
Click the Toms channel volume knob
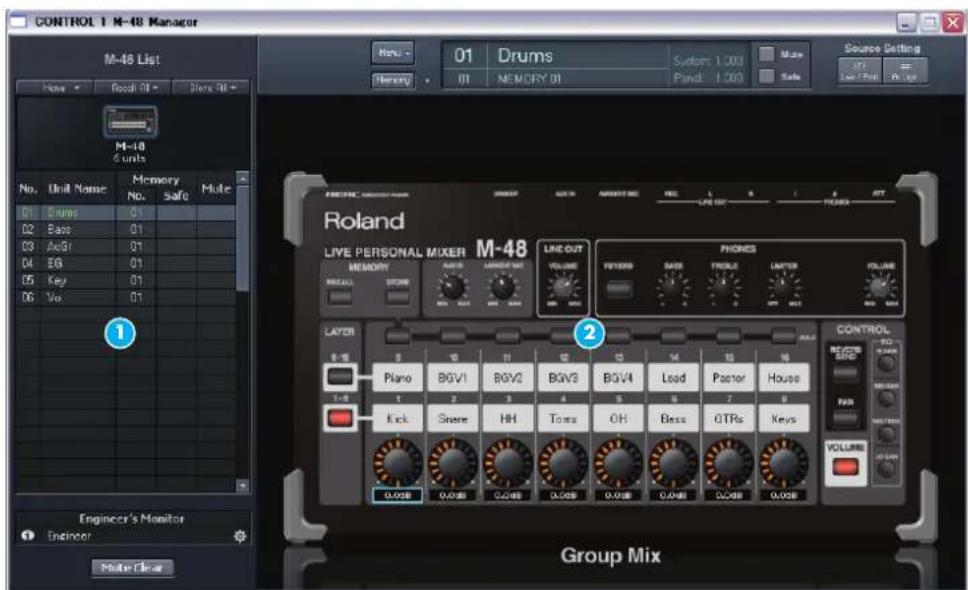[563, 463]
